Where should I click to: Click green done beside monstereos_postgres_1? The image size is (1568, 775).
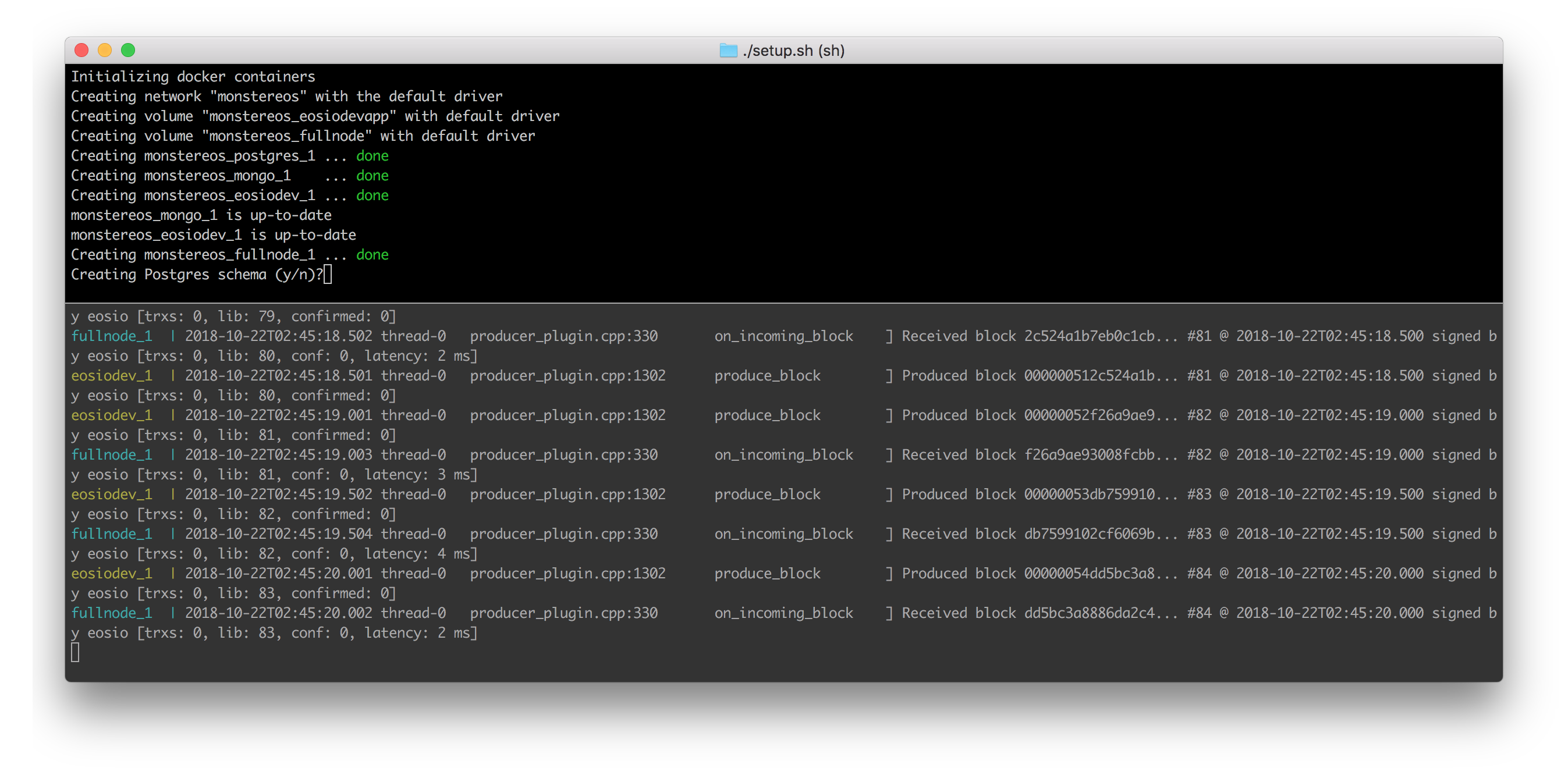coord(372,156)
